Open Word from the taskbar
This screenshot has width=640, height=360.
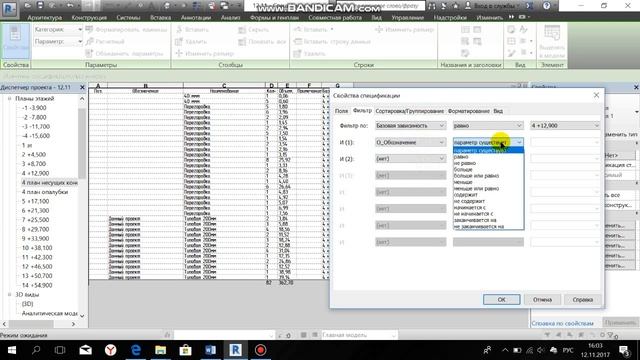point(211,350)
